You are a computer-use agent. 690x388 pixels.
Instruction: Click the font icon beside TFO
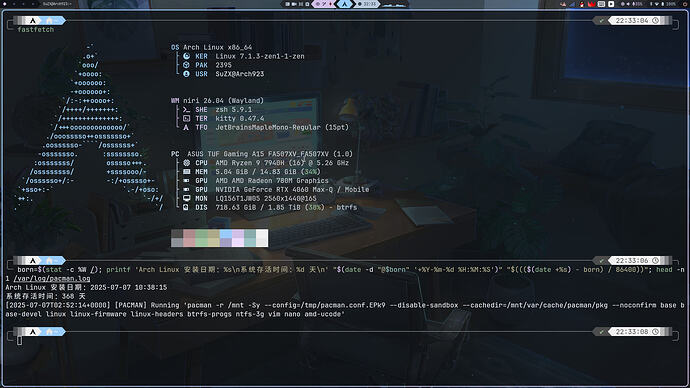pos(187,127)
